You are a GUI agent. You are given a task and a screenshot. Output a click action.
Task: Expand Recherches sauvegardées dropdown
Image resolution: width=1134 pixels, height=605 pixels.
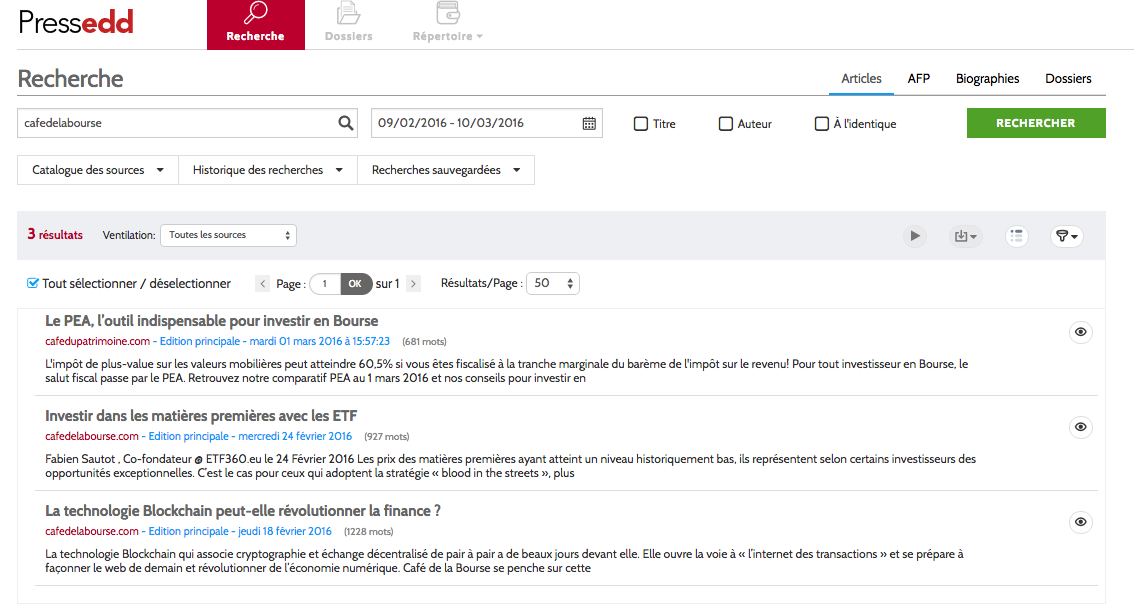[446, 170]
